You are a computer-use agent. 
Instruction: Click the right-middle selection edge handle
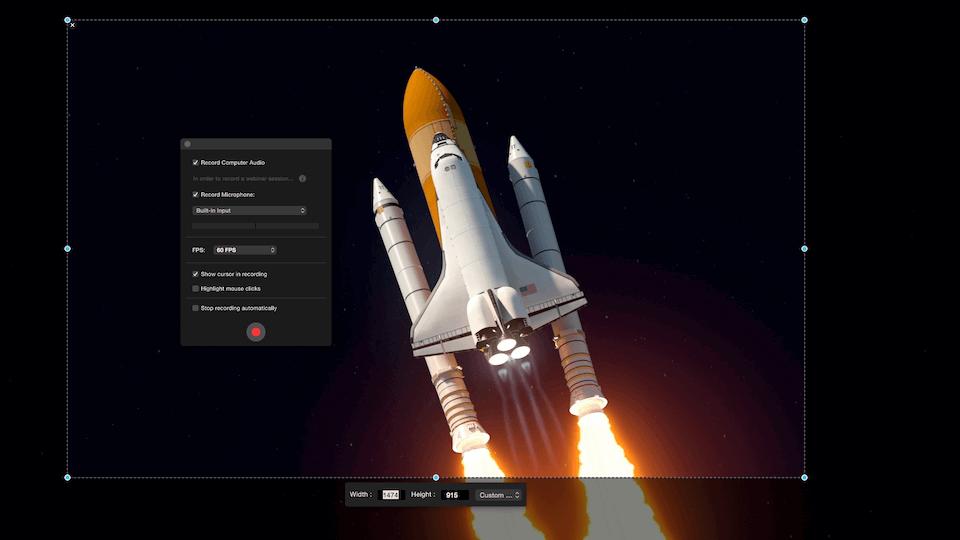[804, 248]
